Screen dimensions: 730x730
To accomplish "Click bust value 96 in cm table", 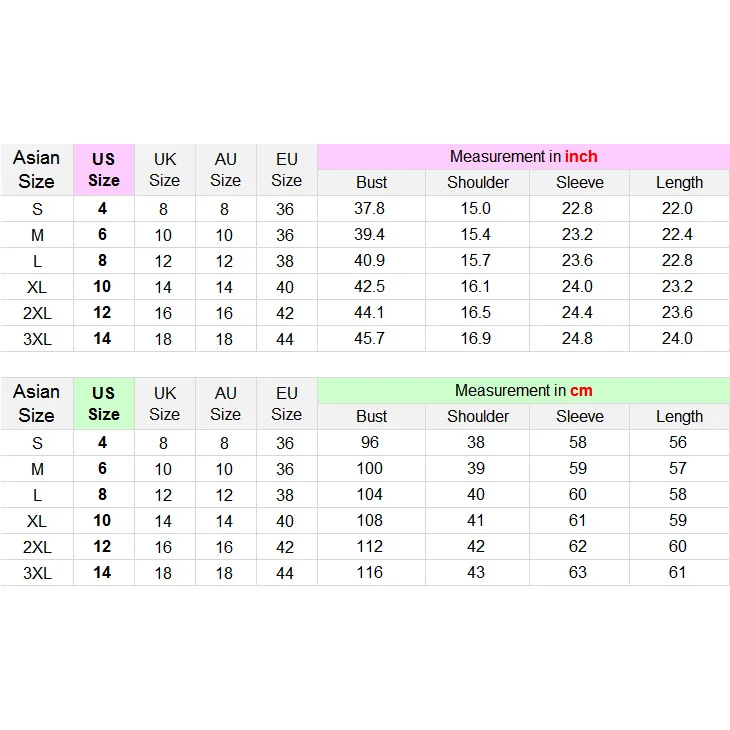I will coord(371,443).
